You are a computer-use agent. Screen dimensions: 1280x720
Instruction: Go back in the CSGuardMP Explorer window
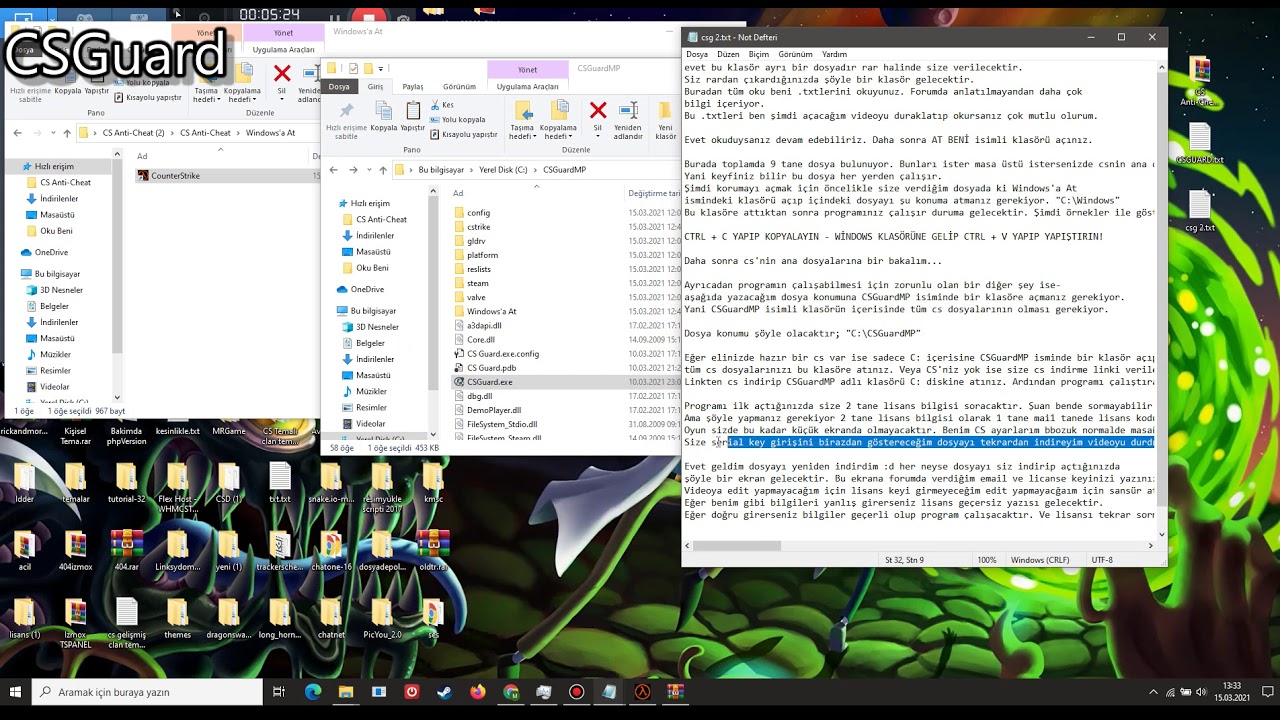point(334,170)
